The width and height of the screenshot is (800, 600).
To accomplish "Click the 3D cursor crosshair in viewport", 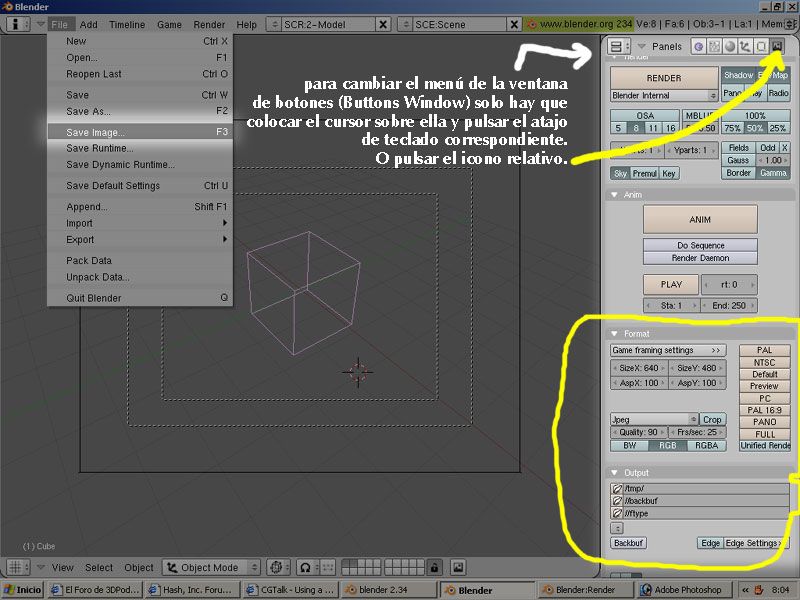I will click(358, 372).
